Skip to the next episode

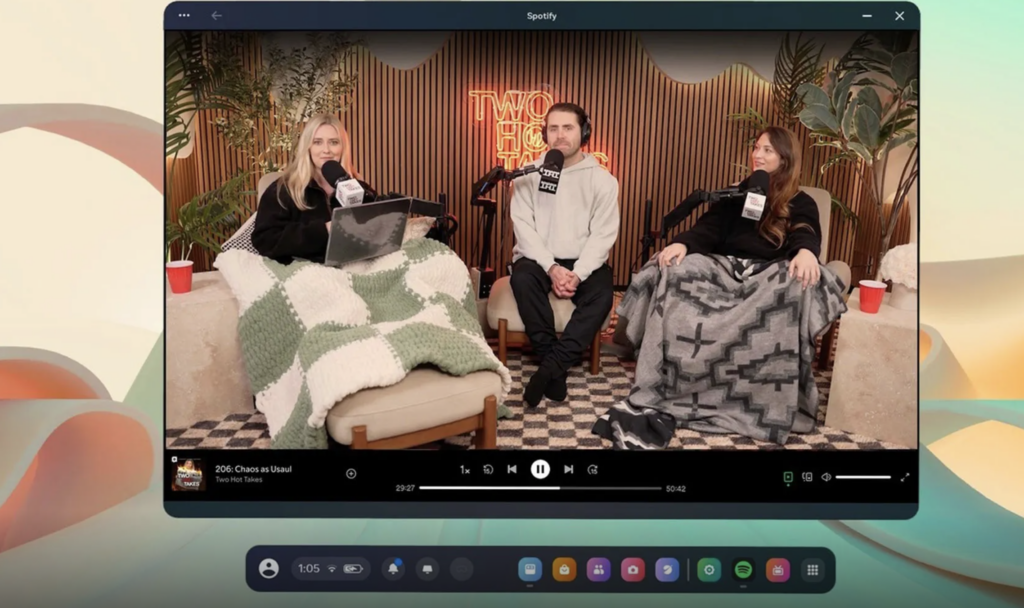coord(569,469)
